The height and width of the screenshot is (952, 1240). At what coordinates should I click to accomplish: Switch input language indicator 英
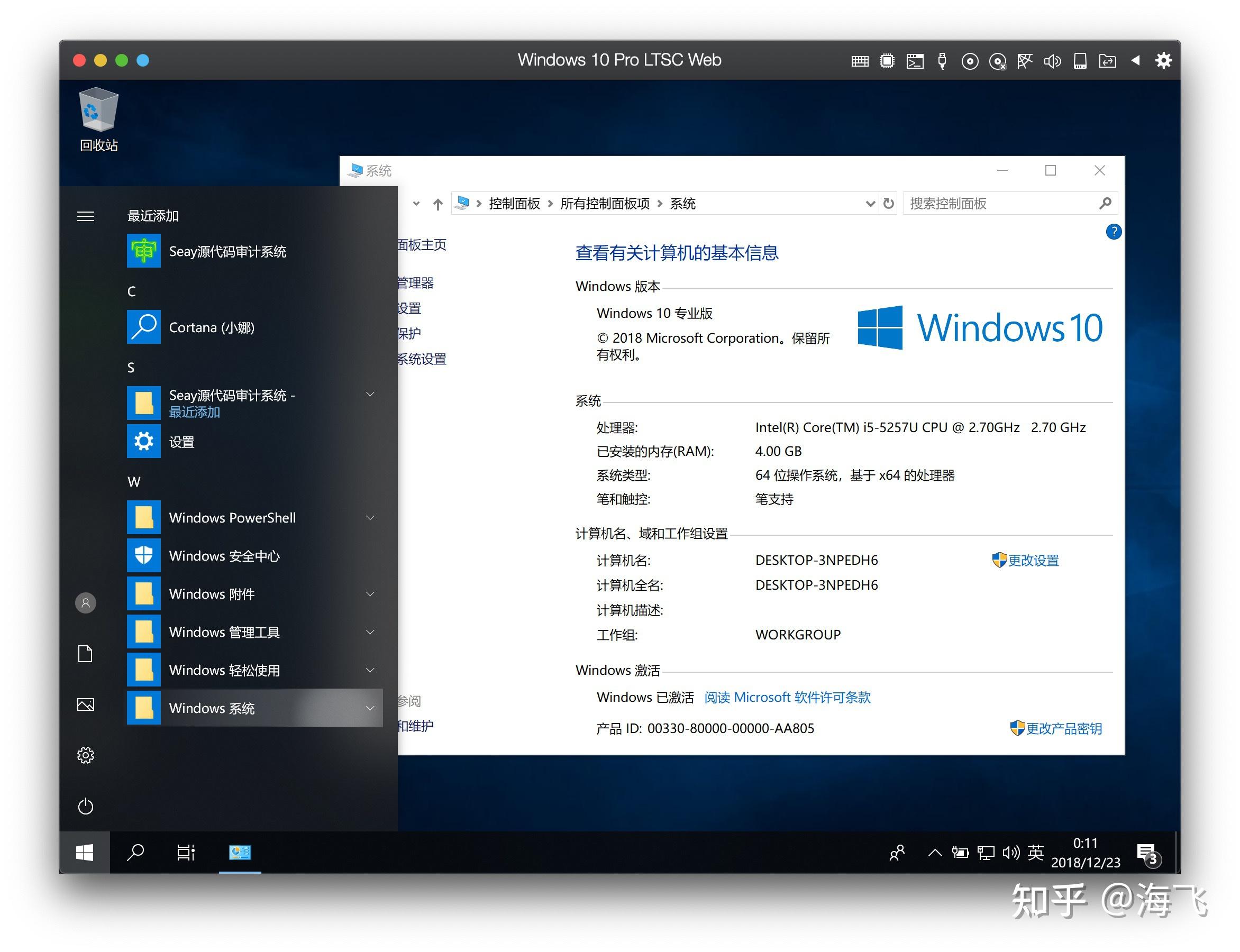click(1035, 852)
